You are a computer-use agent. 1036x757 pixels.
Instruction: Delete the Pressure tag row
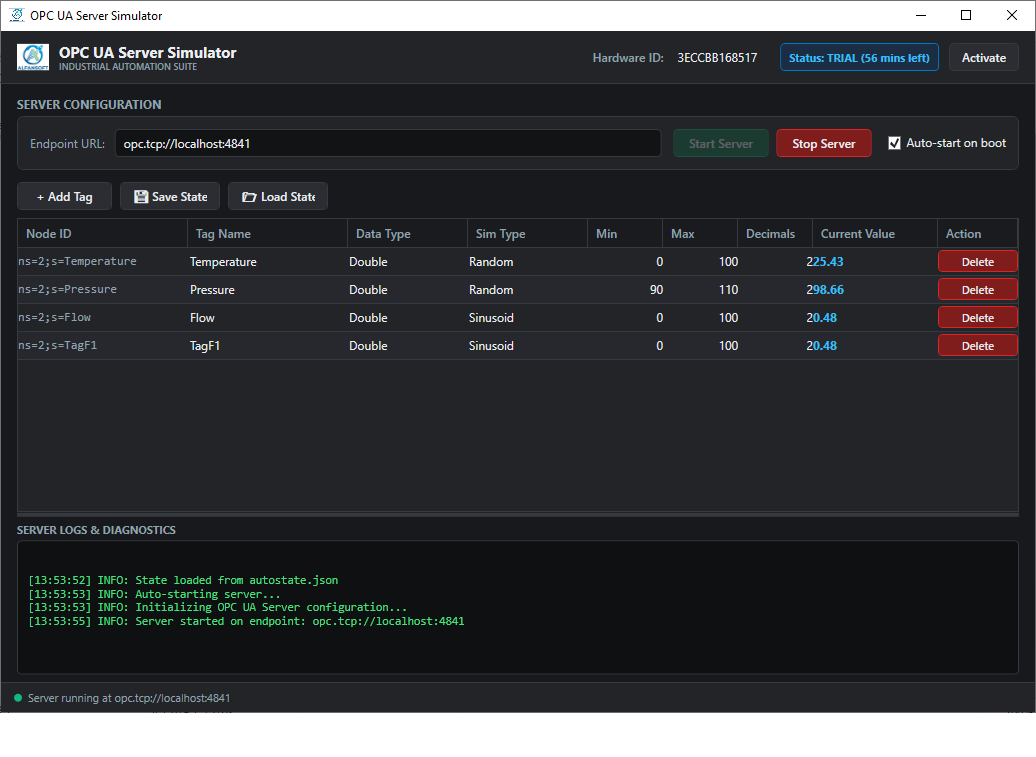click(977, 289)
